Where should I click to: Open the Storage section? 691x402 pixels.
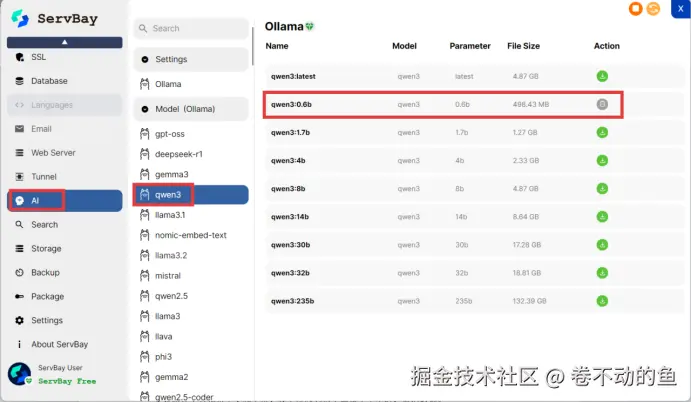tap(65, 249)
